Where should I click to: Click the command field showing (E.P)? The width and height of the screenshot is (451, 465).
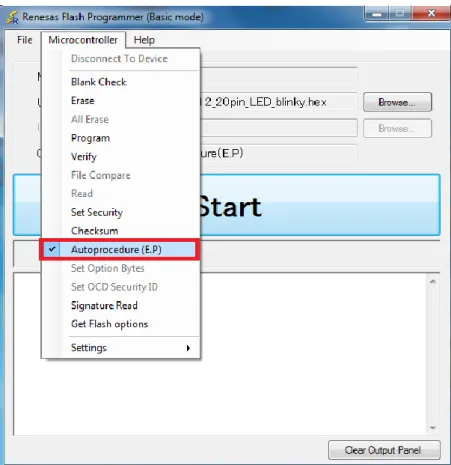(279, 153)
